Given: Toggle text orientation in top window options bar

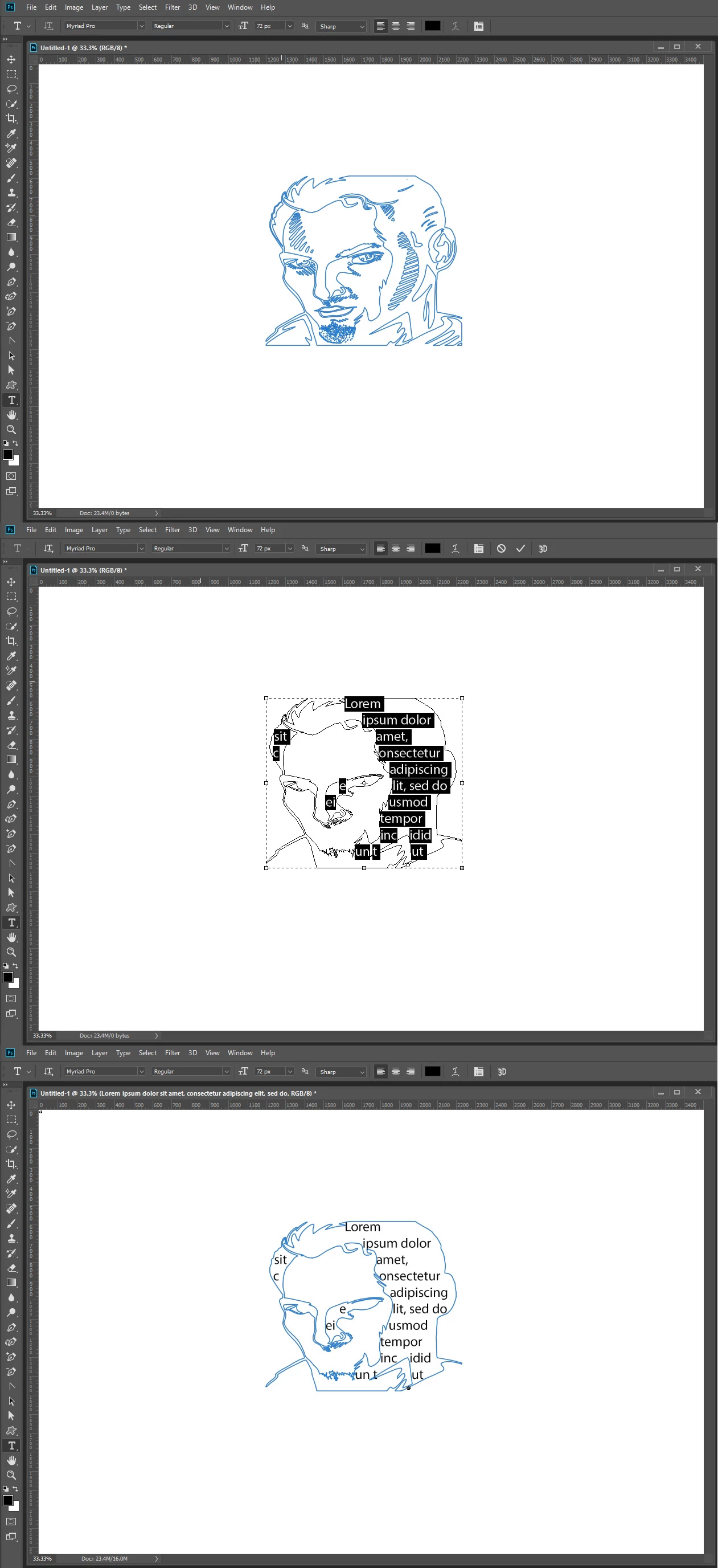Looking at the screenshot, I should point(48,26).
